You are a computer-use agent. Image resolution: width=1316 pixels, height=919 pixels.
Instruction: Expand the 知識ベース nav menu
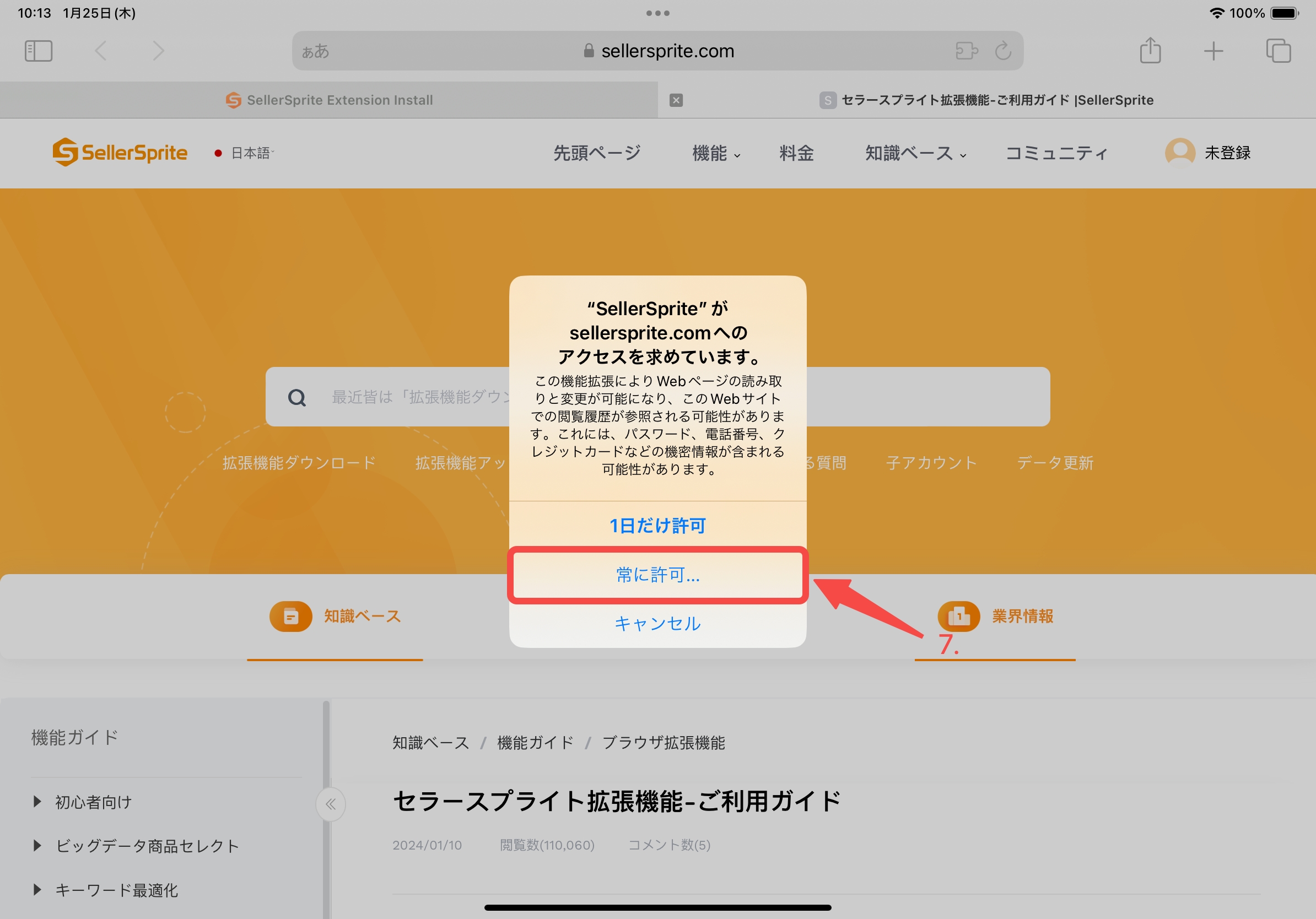(916, 153)
